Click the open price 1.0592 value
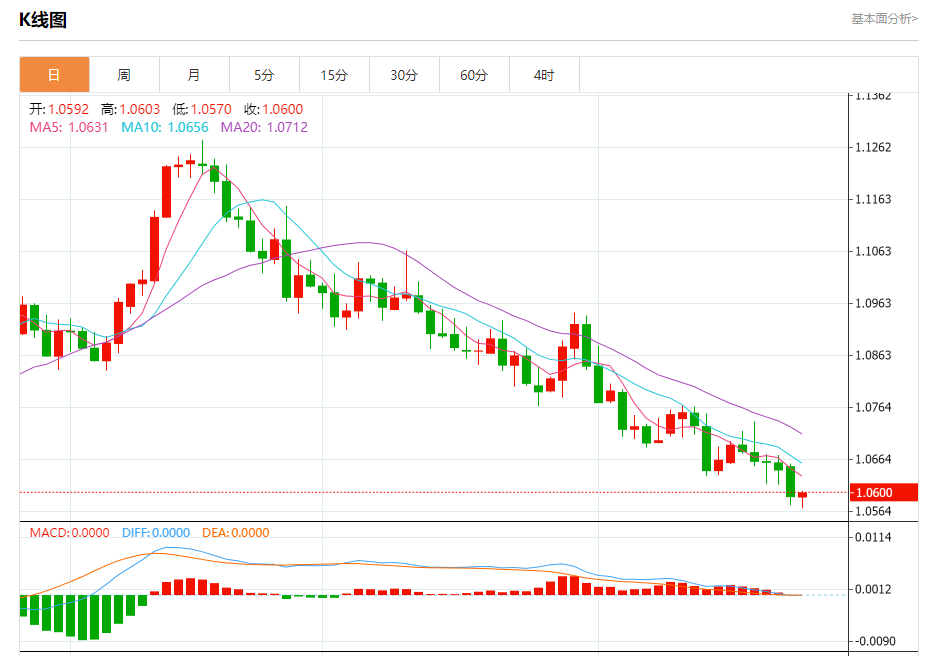This screenshot has width=926, height=656. 69,109
